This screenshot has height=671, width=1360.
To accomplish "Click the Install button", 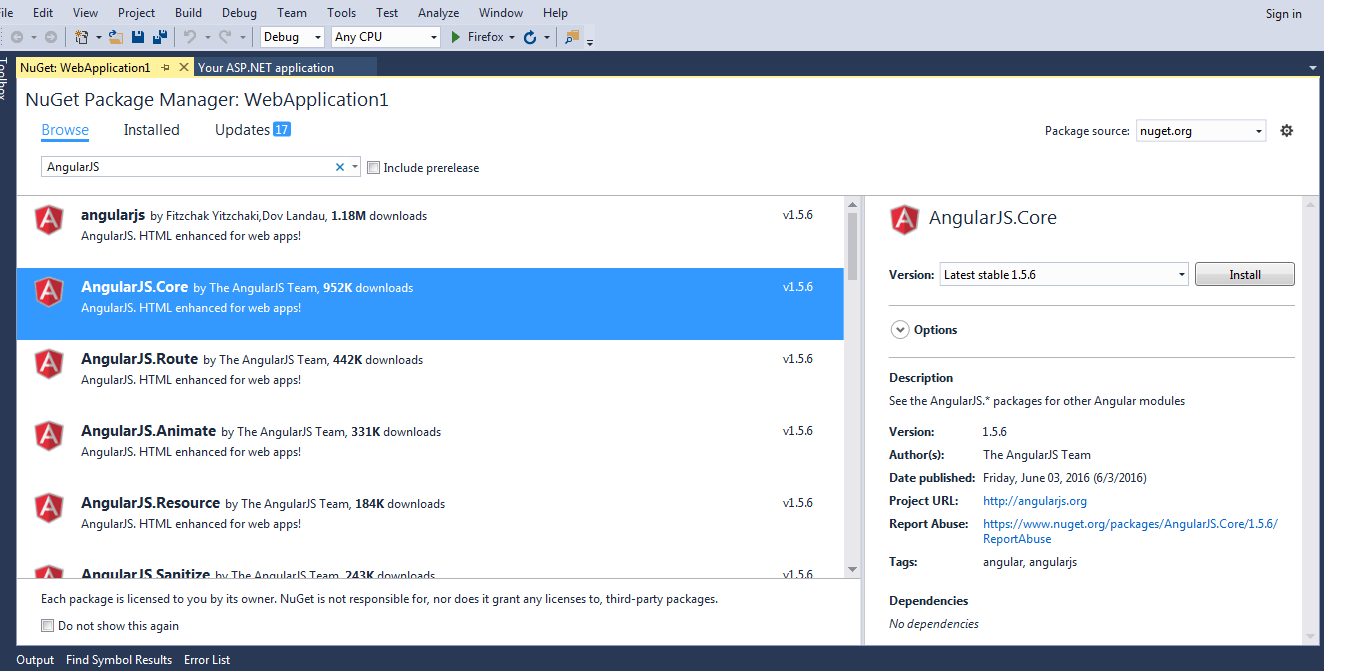I will tap(1245, 274).
